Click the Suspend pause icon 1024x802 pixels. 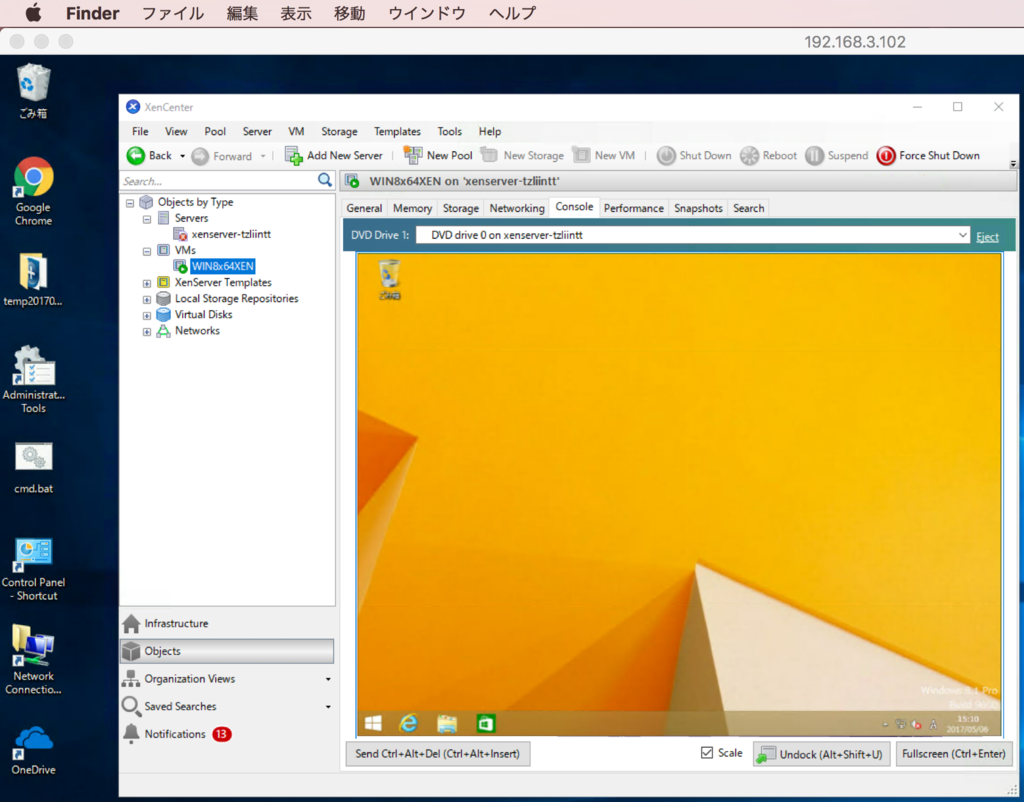point(814,155)
